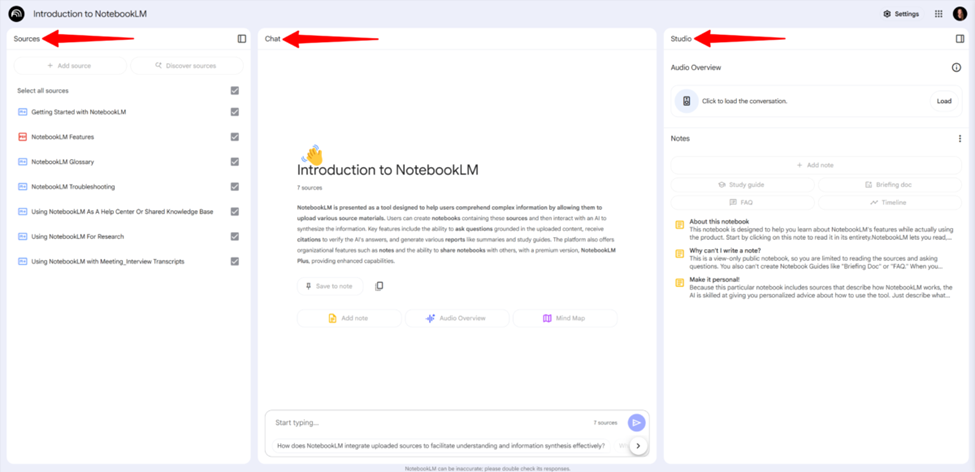Click the NotebookLM logo icon

(16, 14)
